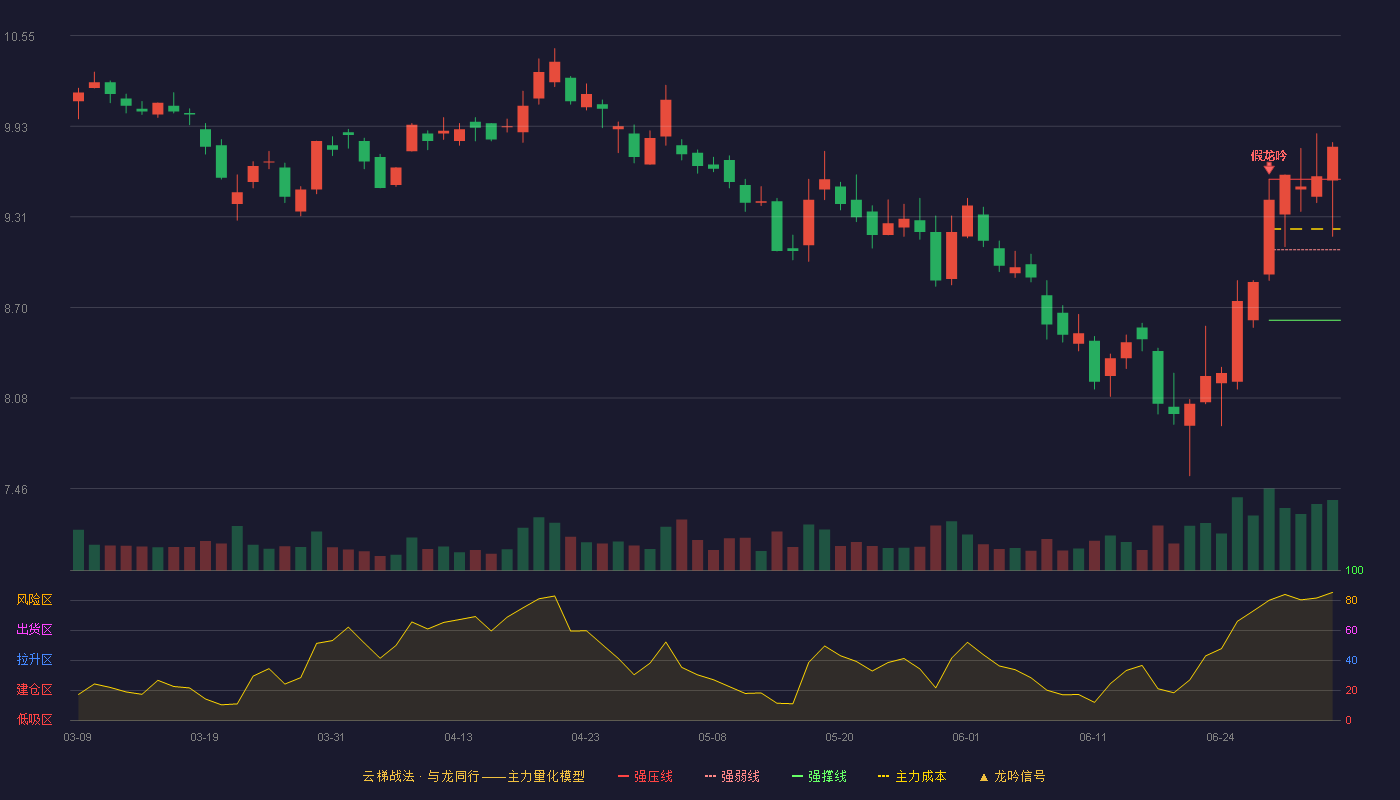The height and width of the screenshot is (800, 1400).
Task: Click the pink dotted 强弱线 on chart
Action: 1307,250
